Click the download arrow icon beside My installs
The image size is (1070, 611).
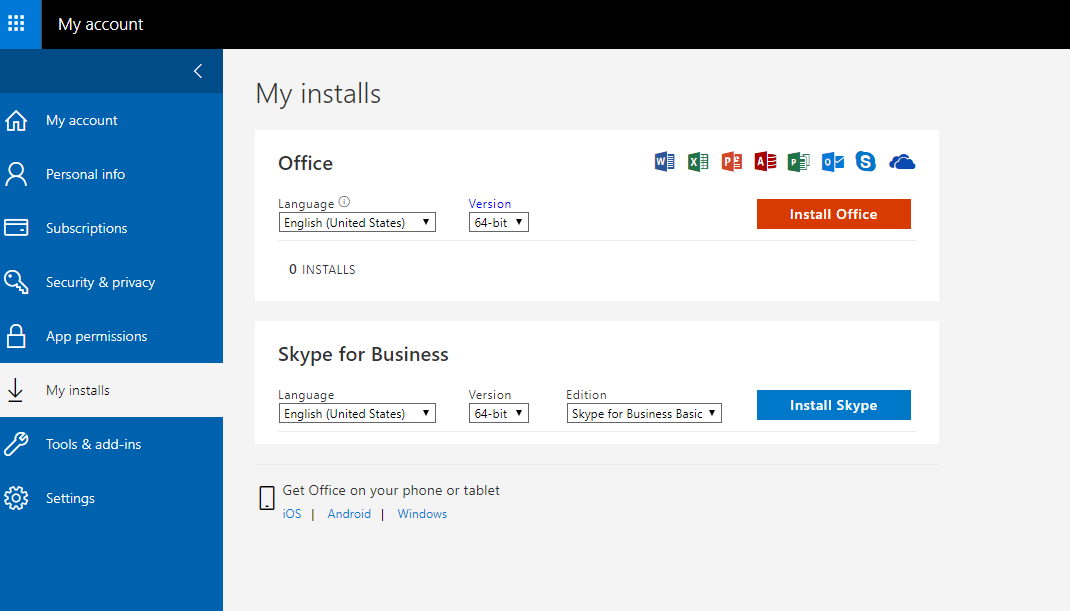tap(16, 390)
